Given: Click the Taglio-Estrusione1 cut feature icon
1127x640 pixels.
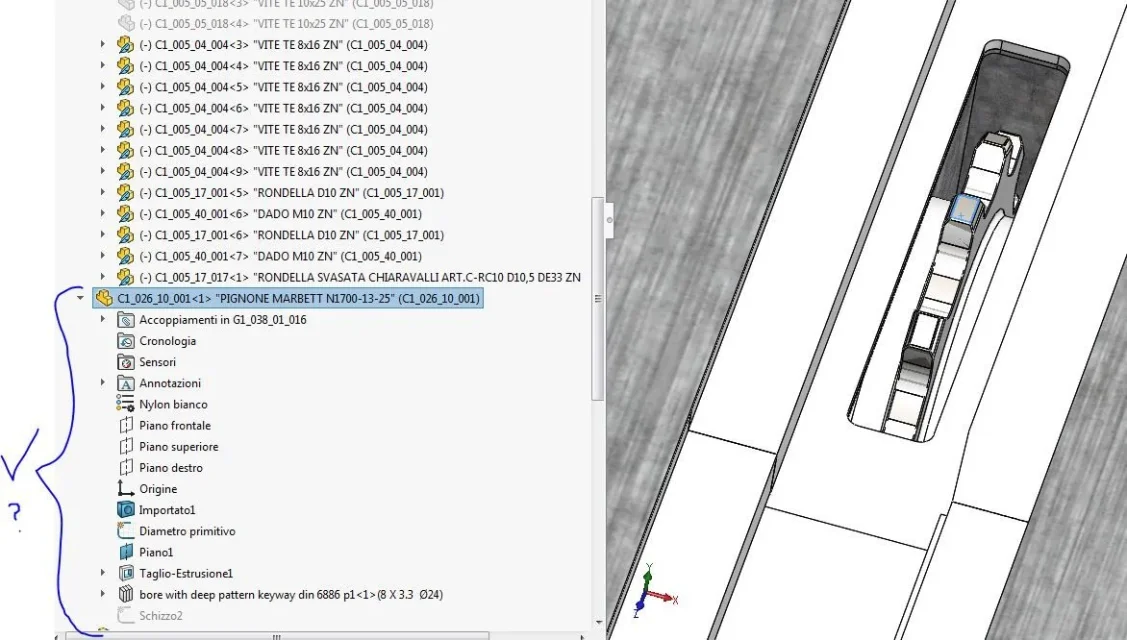Looking at the screenshot, I should (126, 573).
